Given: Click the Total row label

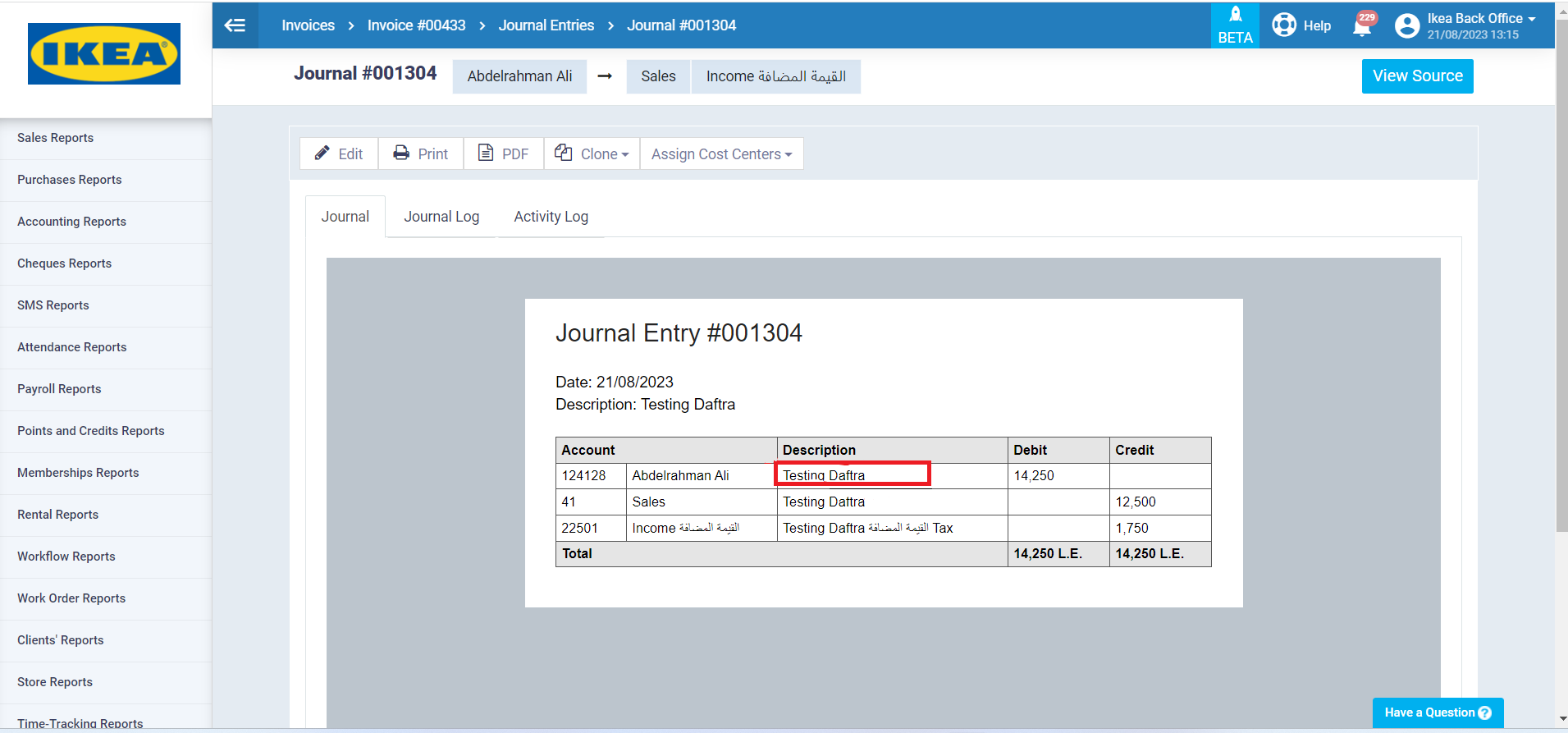Looking at the screenshot, I should [577, 554].
